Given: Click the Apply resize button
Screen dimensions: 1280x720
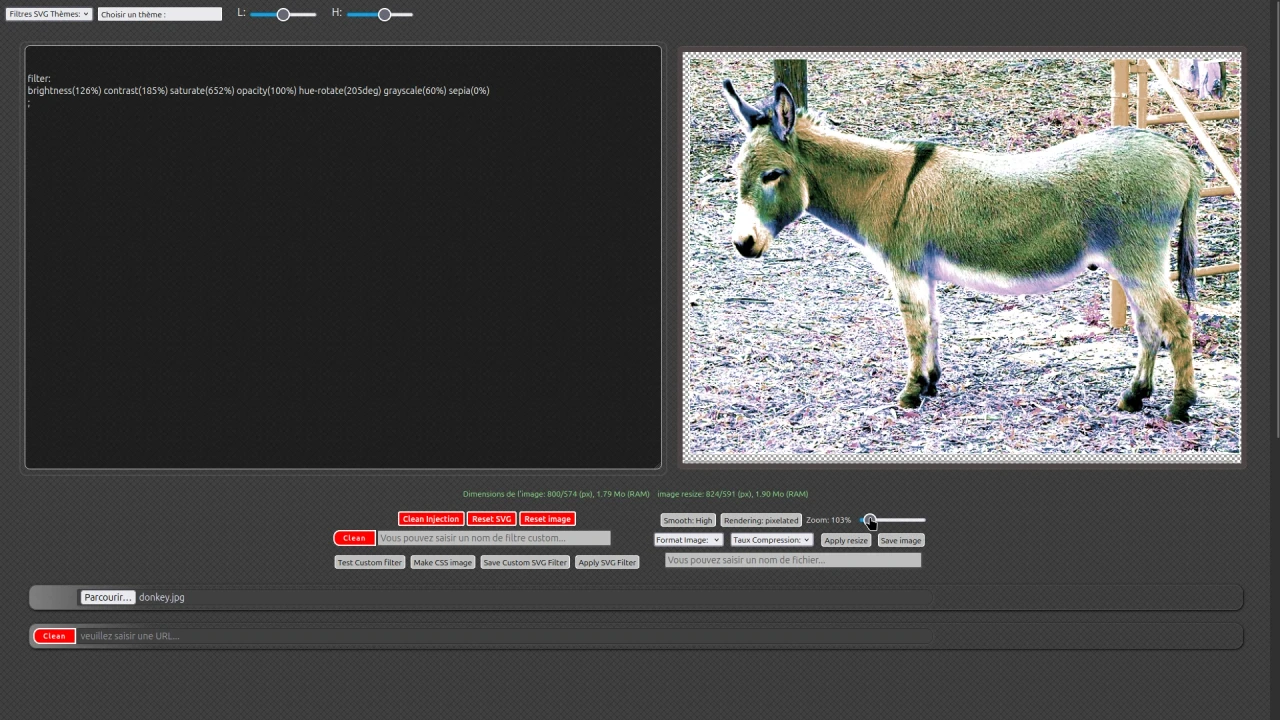Looking at the screenshot, I should tap(845, 540).
